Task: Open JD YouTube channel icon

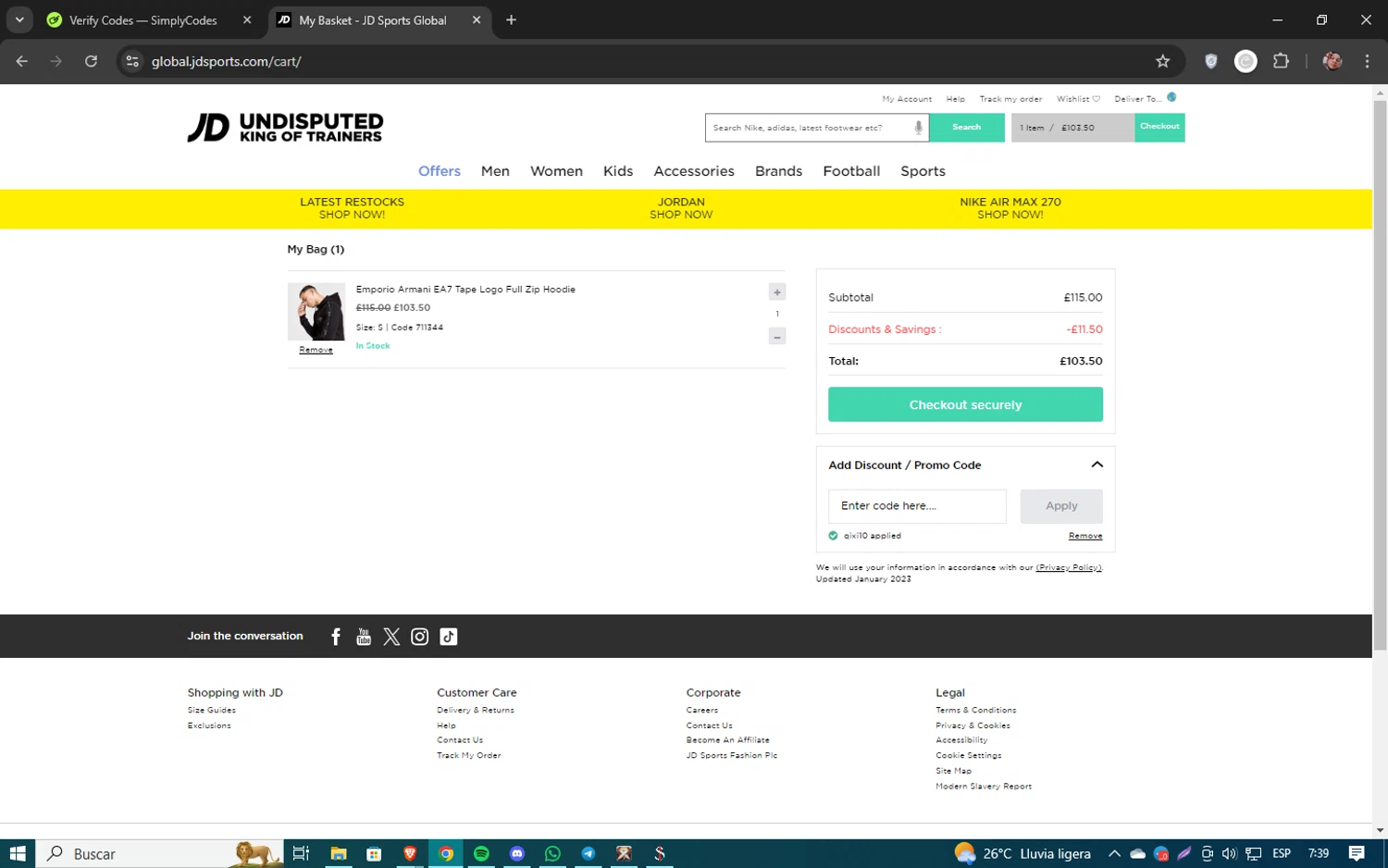Action: pyautogui.click(x=364, y=637)
